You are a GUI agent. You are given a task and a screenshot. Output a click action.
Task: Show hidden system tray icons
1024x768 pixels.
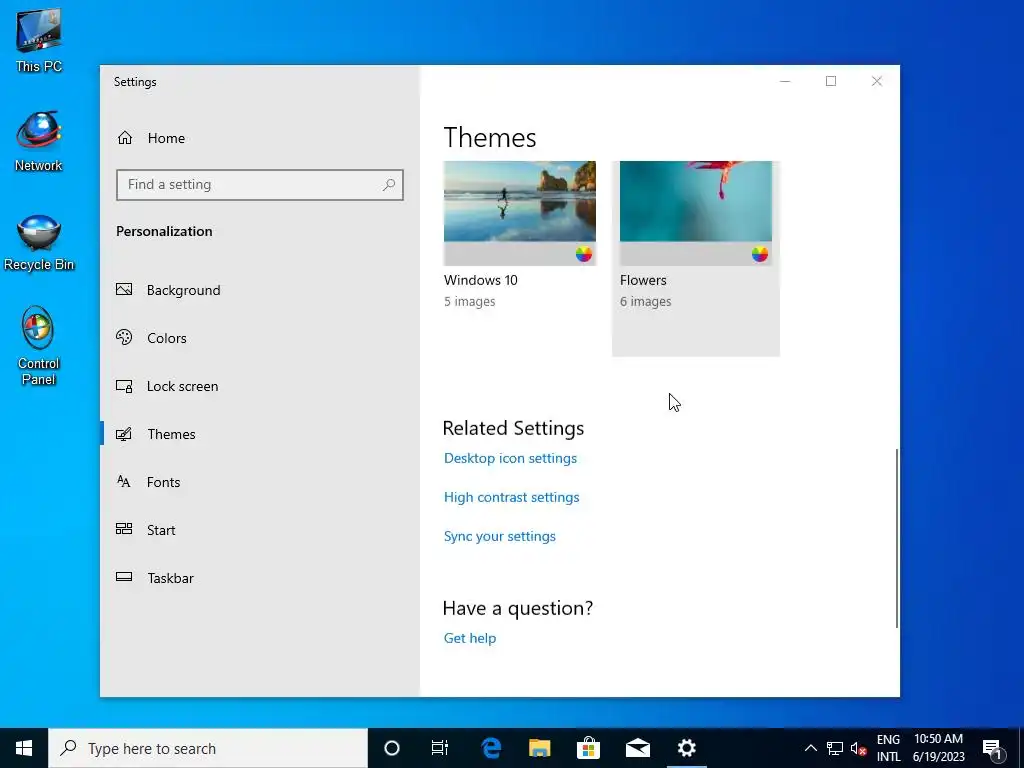pos(810,748)
